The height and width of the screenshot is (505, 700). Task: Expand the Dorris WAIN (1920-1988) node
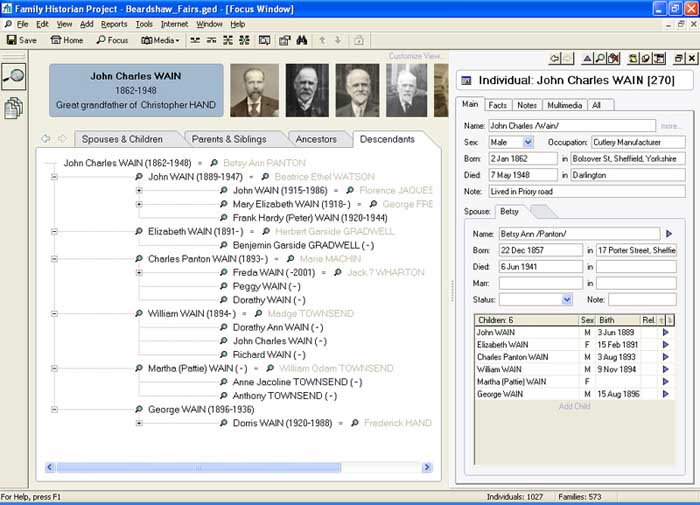tap(139, 423)
